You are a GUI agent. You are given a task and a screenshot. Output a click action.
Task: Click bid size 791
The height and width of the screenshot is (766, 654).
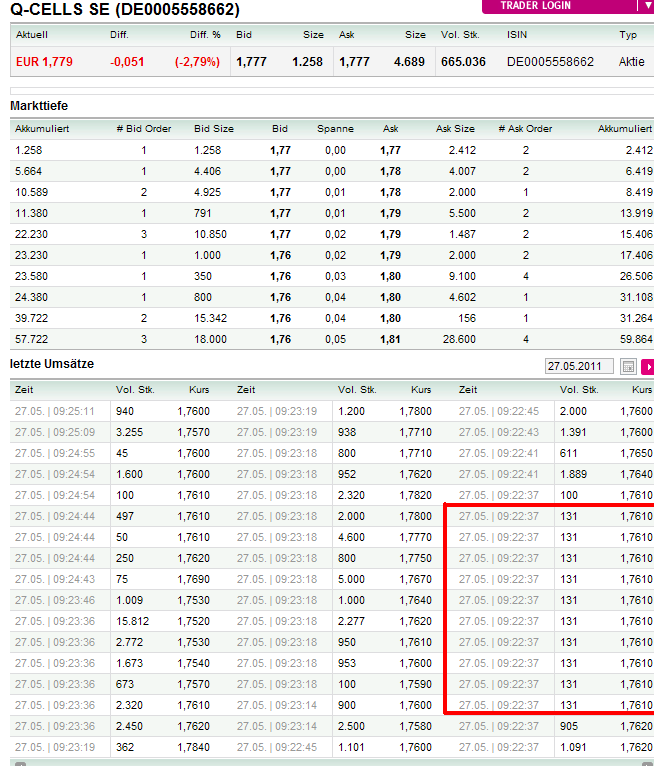tap(203, 213)
